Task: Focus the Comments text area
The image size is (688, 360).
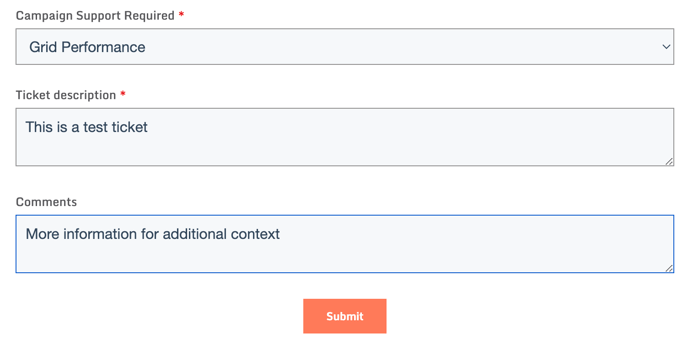Action: (x=344, y=244)
